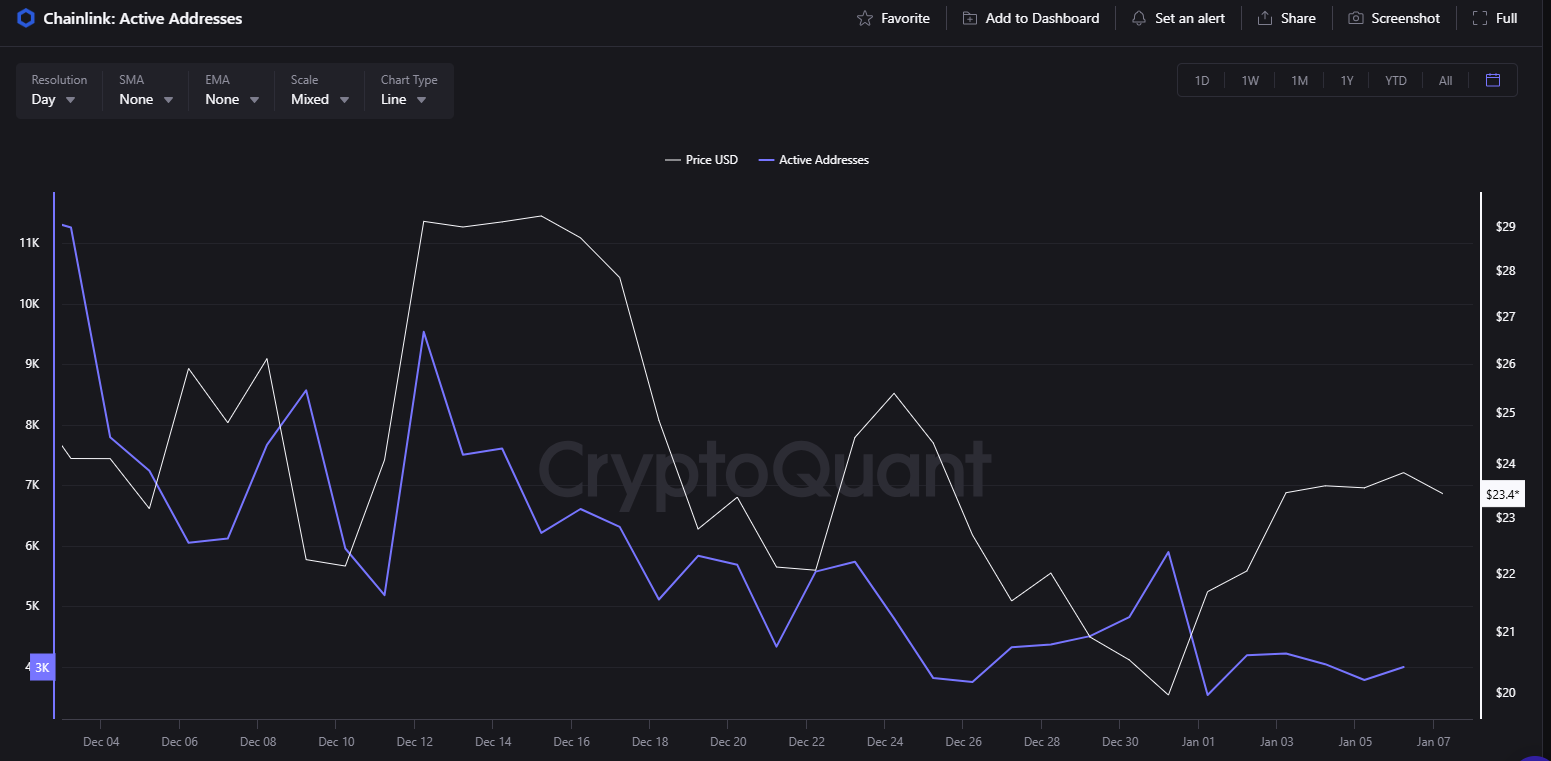Click the Full button label
The height and width of the screenshot is (761, 1551).
(1507, 18)
